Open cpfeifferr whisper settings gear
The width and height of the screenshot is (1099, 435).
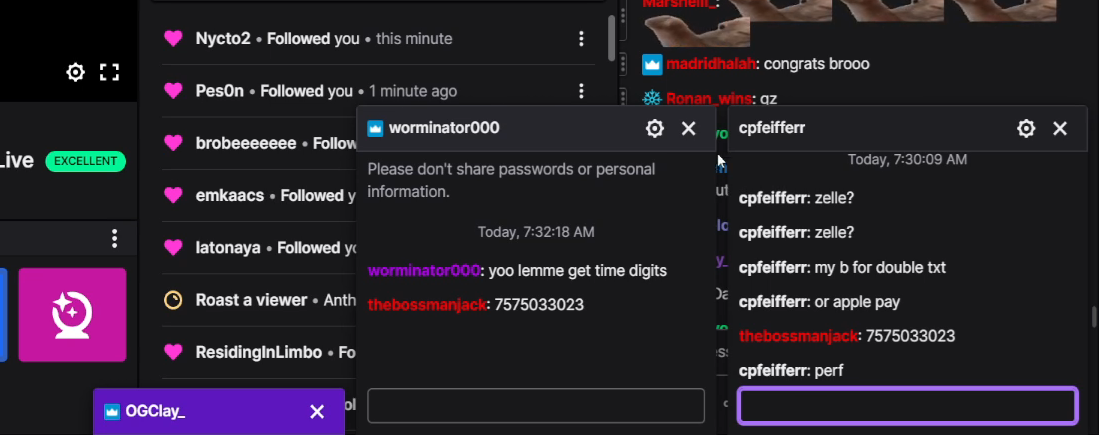(x=1026, y=128)
